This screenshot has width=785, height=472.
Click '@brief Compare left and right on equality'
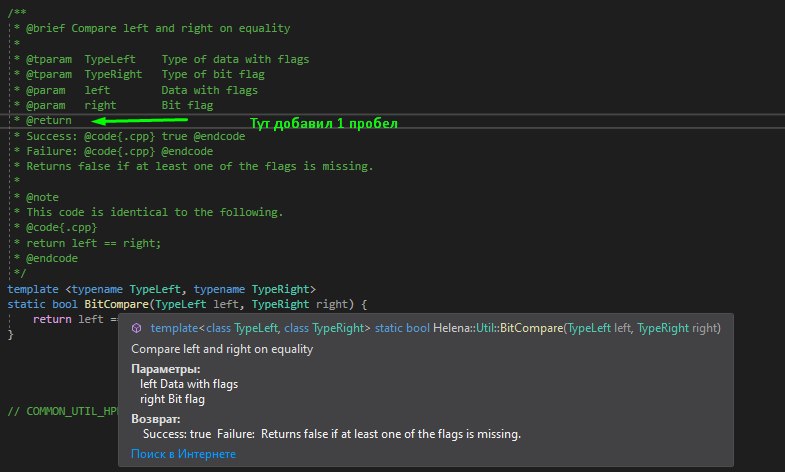[158, 28]
